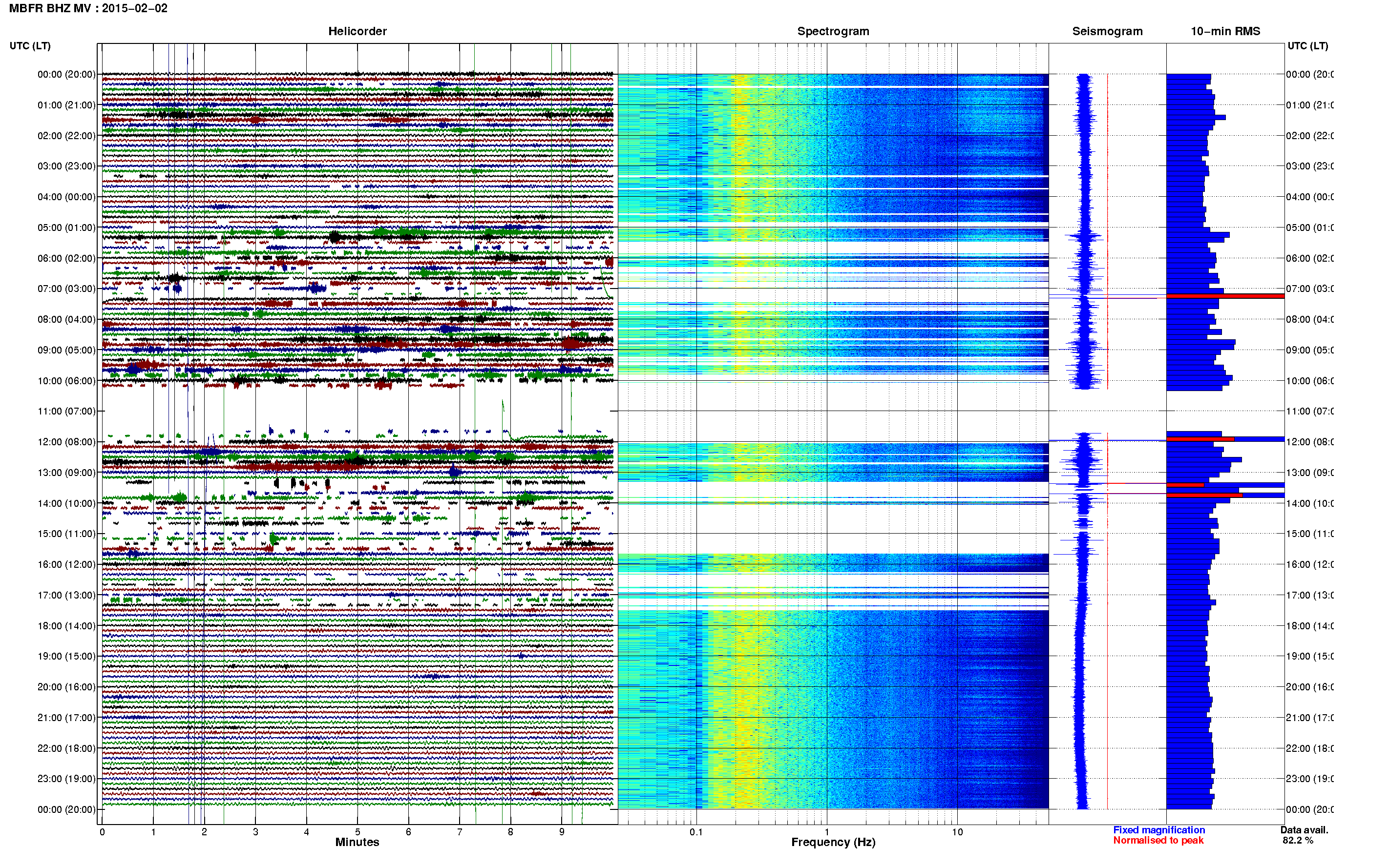Image resolution: width=1389 pixels, height=868 pixels.
Task: Click the "Frequency (Hz)" axis title
Action: (833, 843)
